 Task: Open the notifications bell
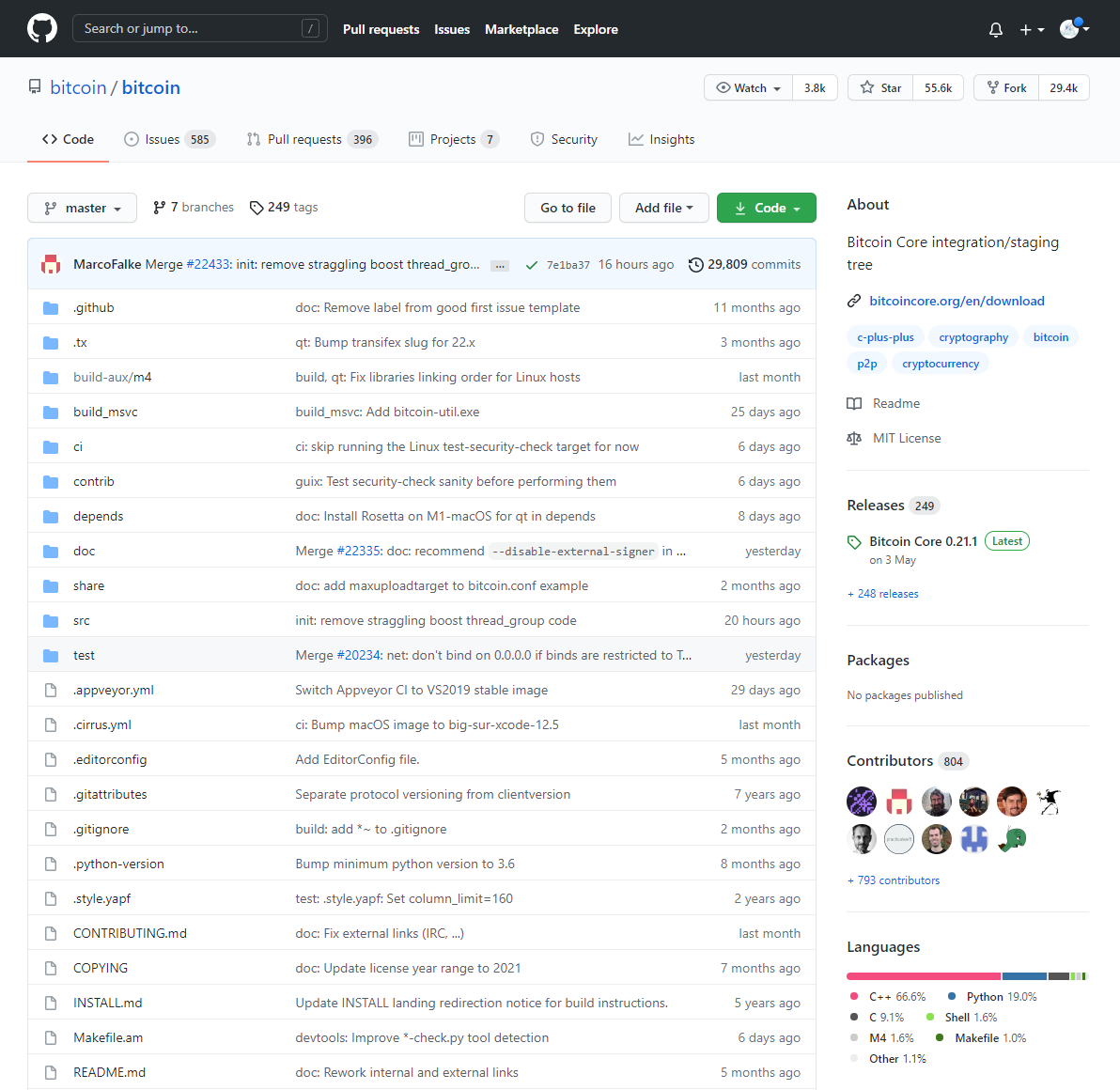click(996, 29)
